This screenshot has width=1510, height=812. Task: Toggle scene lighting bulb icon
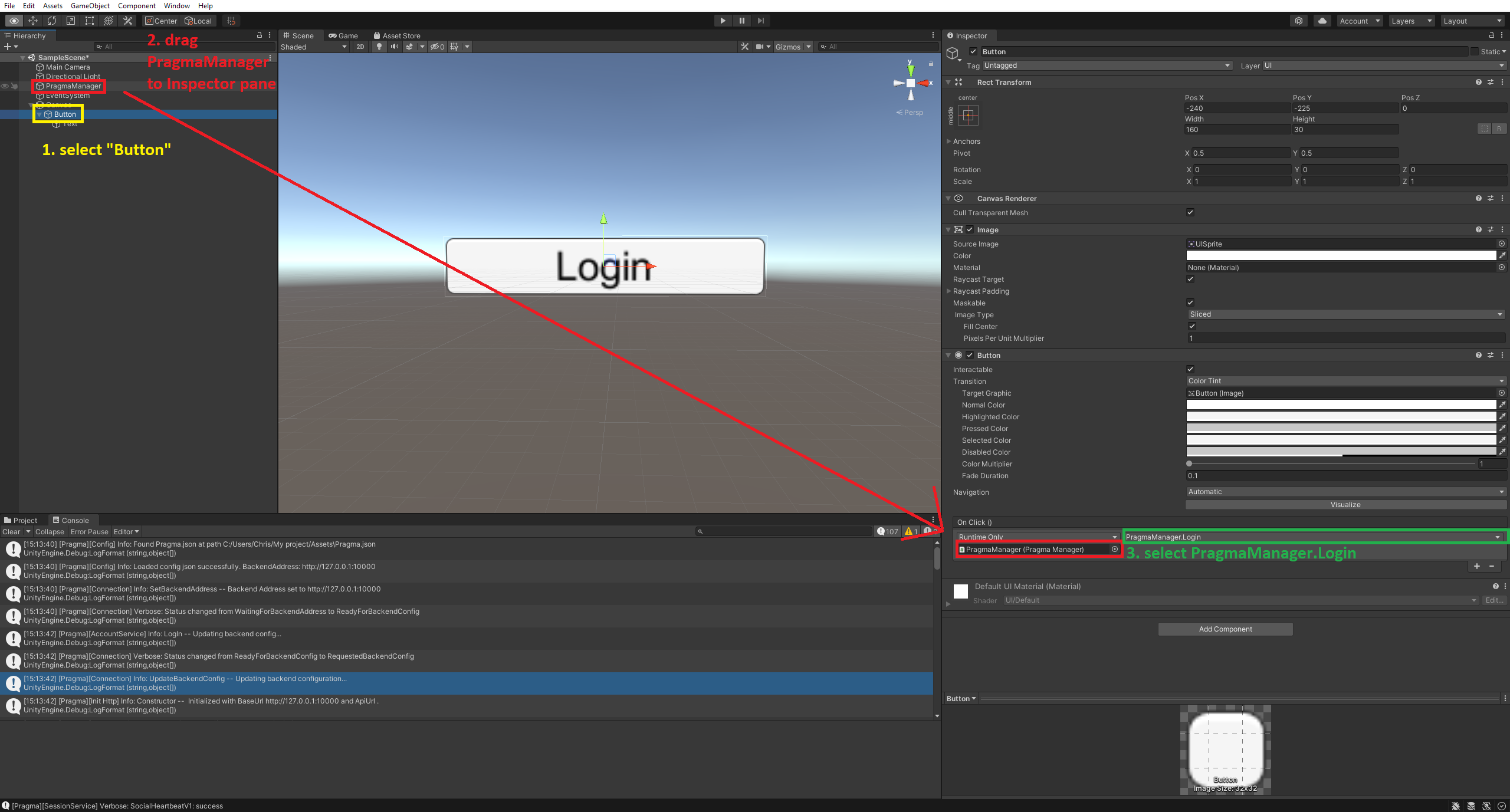click(379, 47)
